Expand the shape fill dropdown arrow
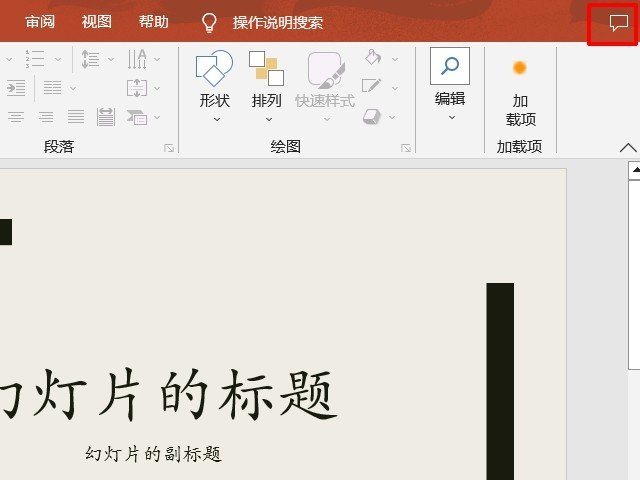The image size is (640, 480). 395,60
